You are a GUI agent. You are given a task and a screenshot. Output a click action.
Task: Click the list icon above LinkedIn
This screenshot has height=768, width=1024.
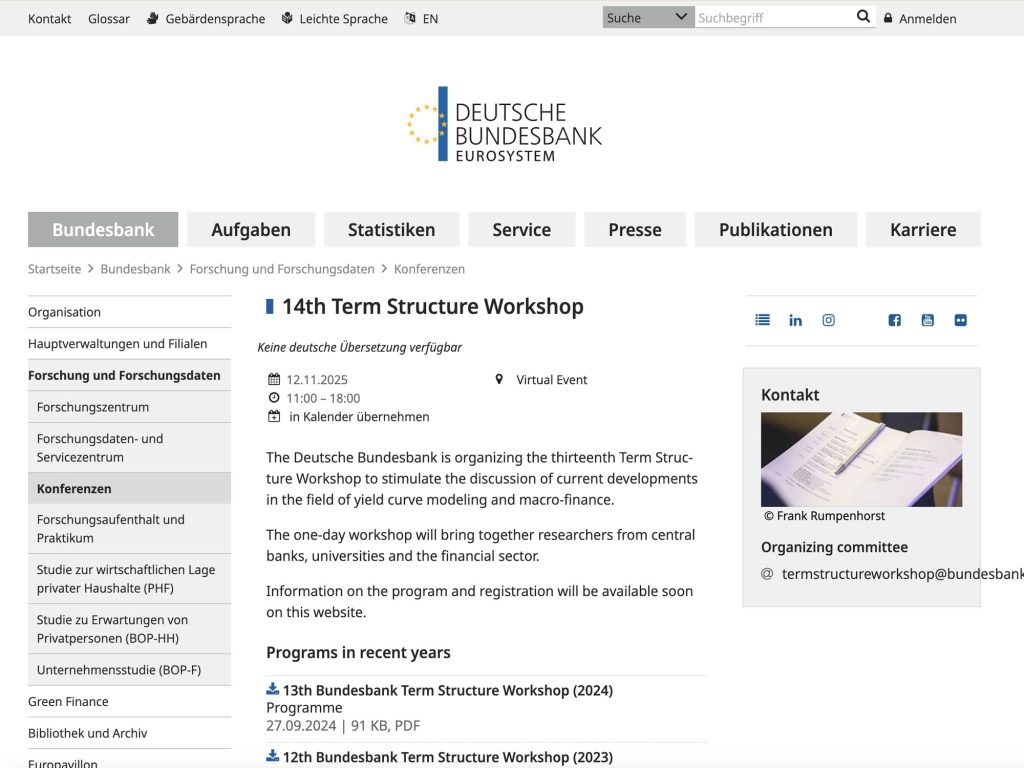[x=762, y=319]
